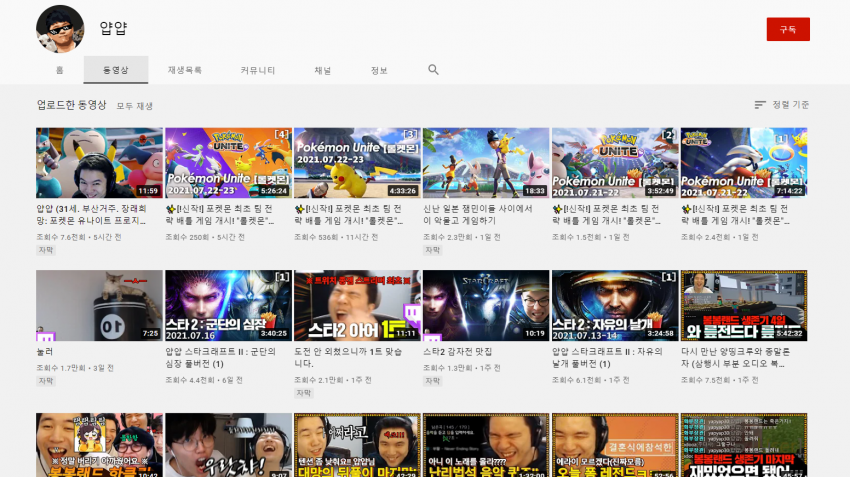Screen dimensions: 850x477
Task: Click the title 얍얍 스타크래프트 II : 군단의 심장 풀버전
Action: [x=221, y=358]
